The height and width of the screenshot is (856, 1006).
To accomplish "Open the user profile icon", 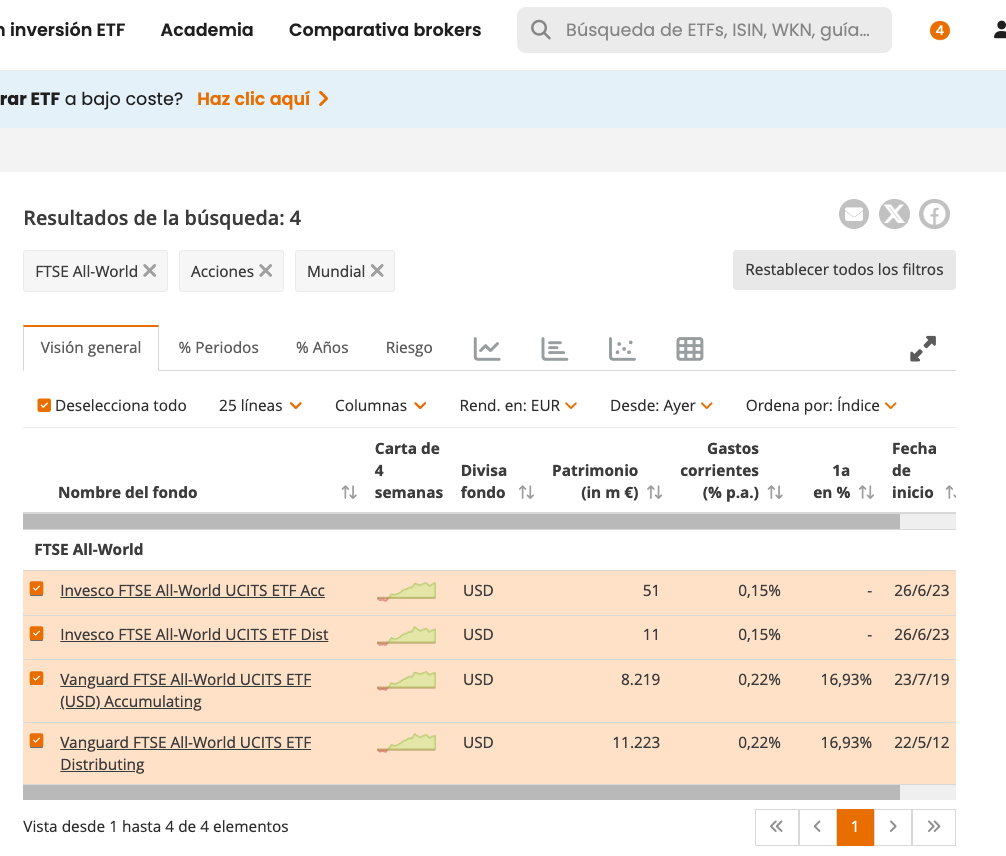I will (x=1001, y=30).
